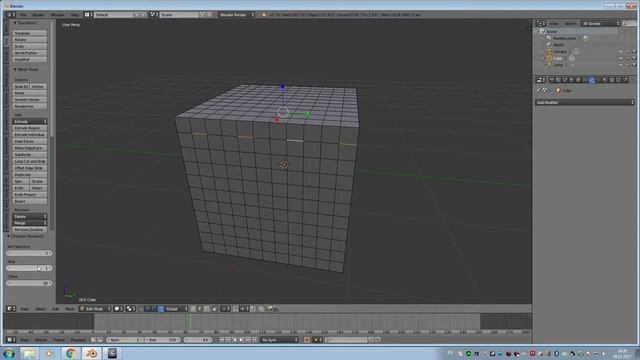Click the Bisect button
The width and height of the screenshot is (640, 360).
[x=29, y=201]
